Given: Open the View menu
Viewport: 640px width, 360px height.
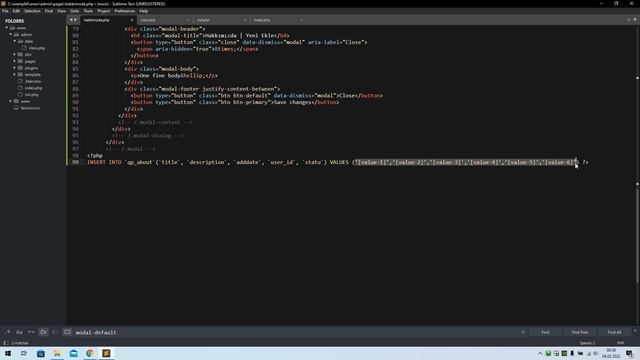Looking at the screenshot, I should point(61,11).
